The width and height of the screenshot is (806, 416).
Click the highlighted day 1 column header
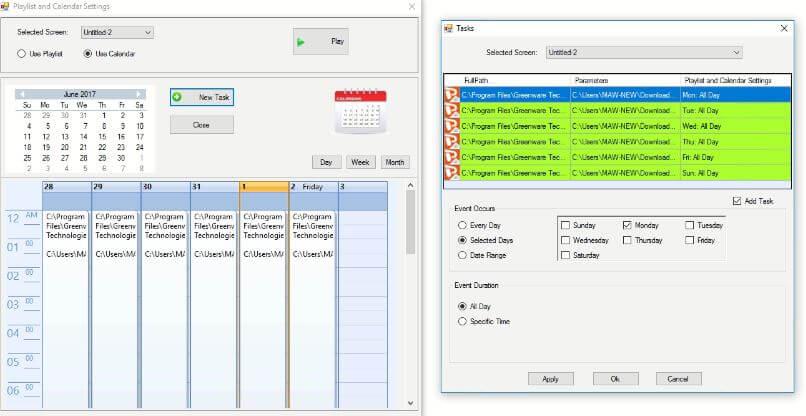(x=264, y=187)
